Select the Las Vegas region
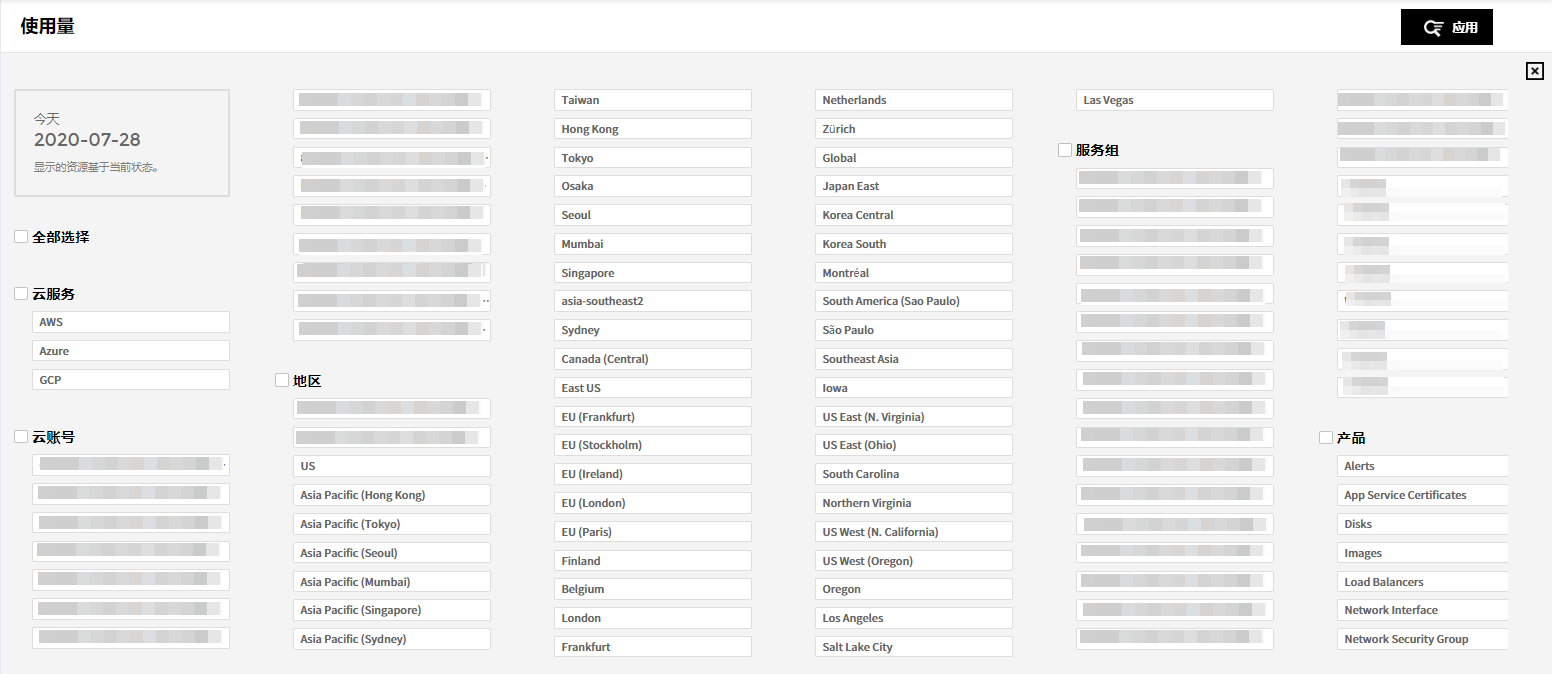This screenshot has height=674, width=1552. click(x=1175, y=100)
